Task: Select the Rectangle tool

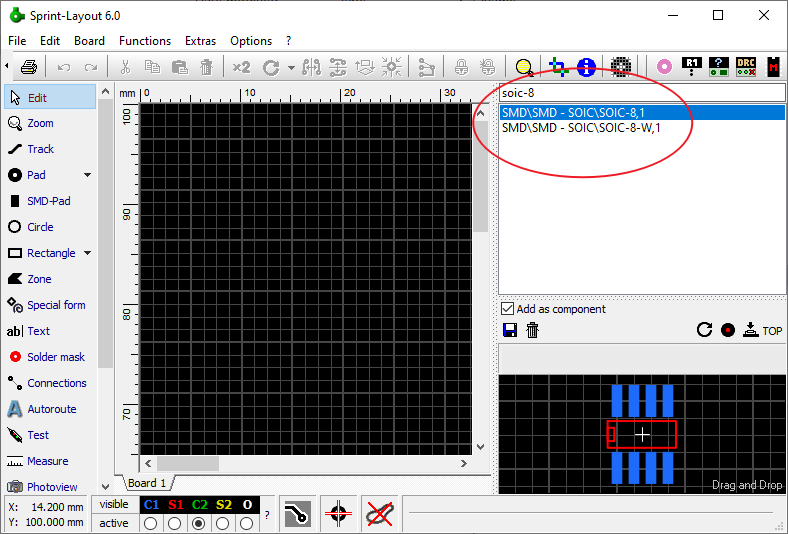Action: (x=42, y=253)
